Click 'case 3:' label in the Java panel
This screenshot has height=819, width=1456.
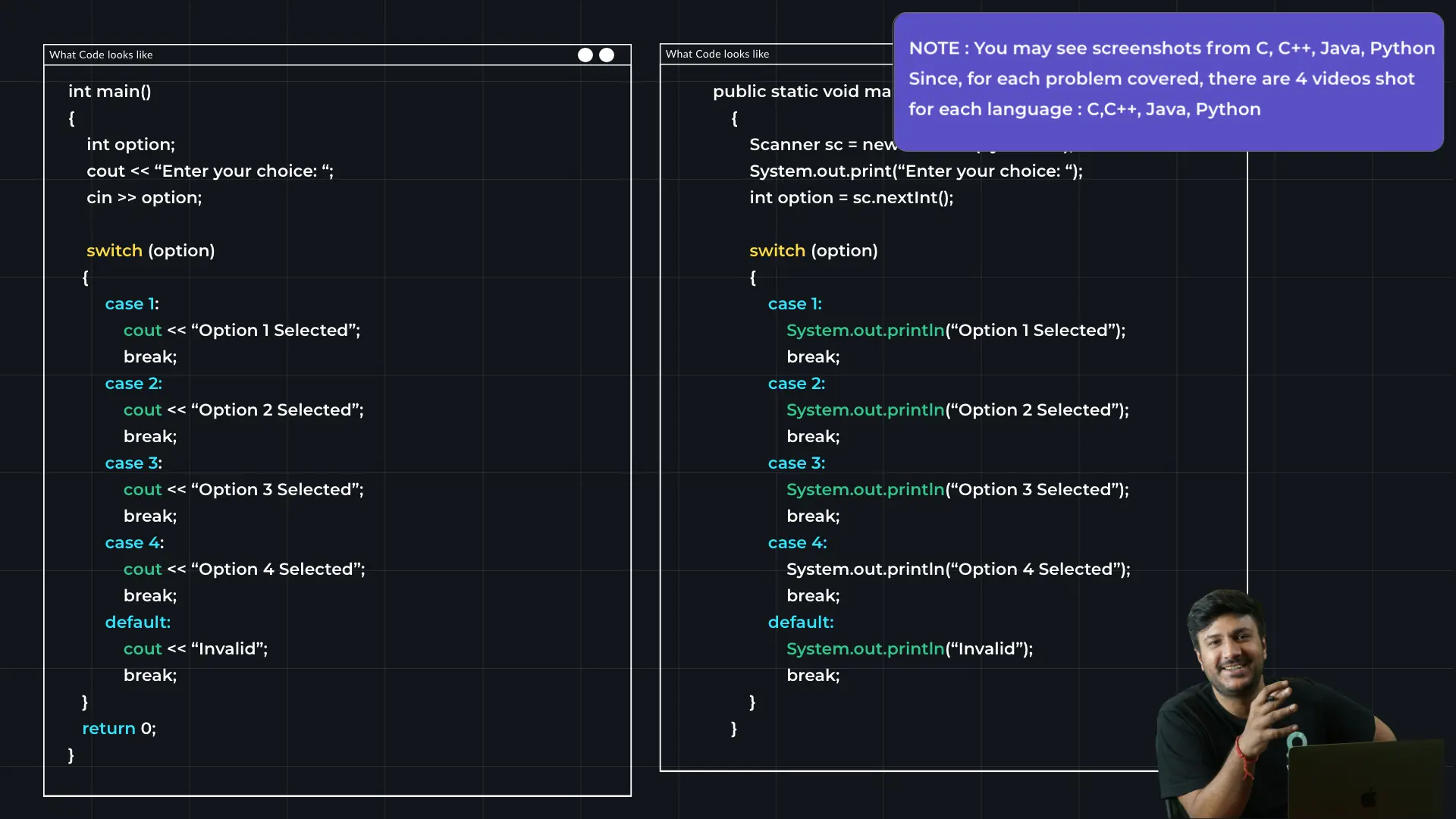click(796, 463)
